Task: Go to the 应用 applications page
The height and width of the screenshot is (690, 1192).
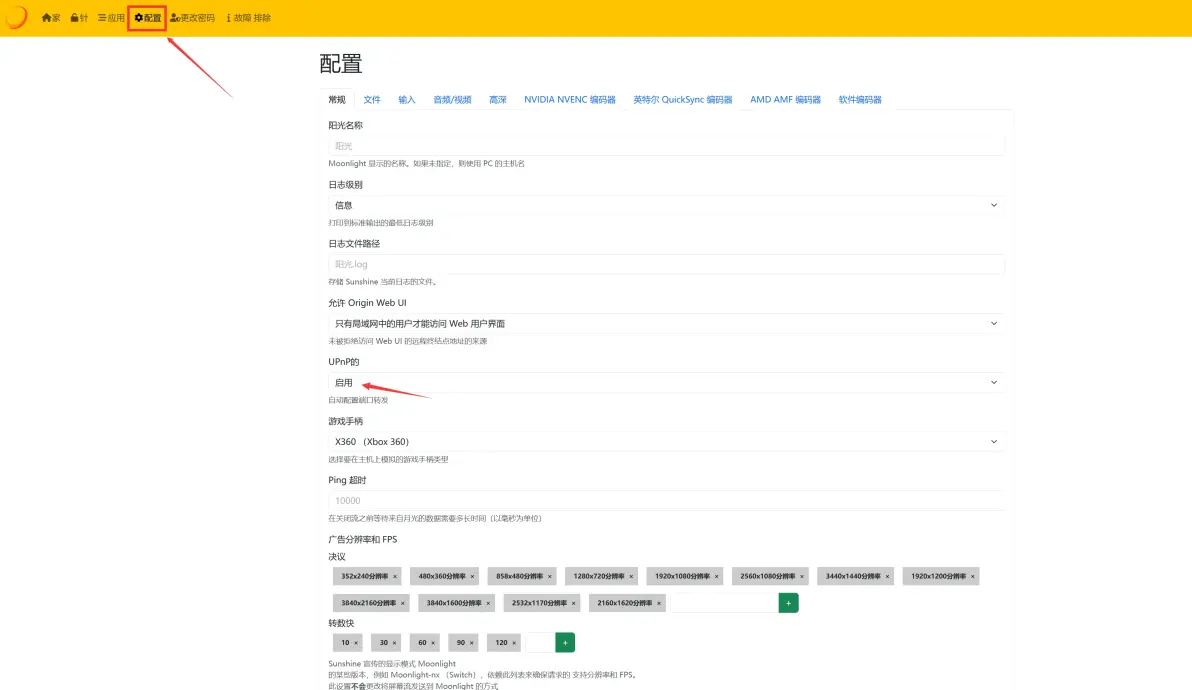Action: coord(111,18)
